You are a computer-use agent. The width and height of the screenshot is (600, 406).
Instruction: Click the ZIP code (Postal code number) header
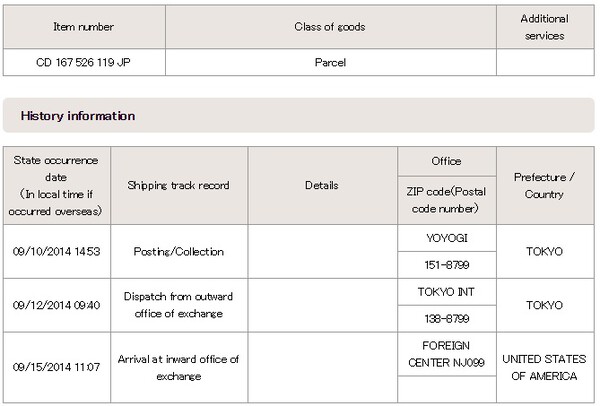click(x=445, y=201)
